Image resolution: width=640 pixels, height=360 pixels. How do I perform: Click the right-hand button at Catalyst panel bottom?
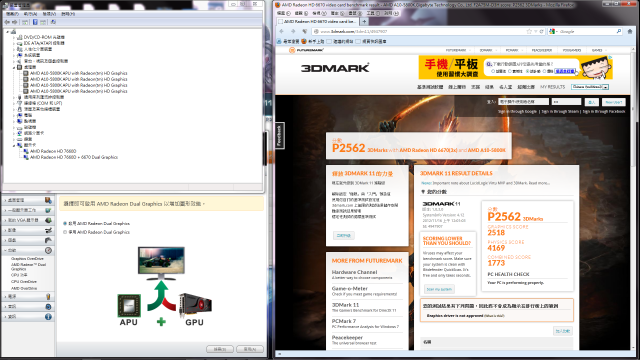[x=250, y=349]
